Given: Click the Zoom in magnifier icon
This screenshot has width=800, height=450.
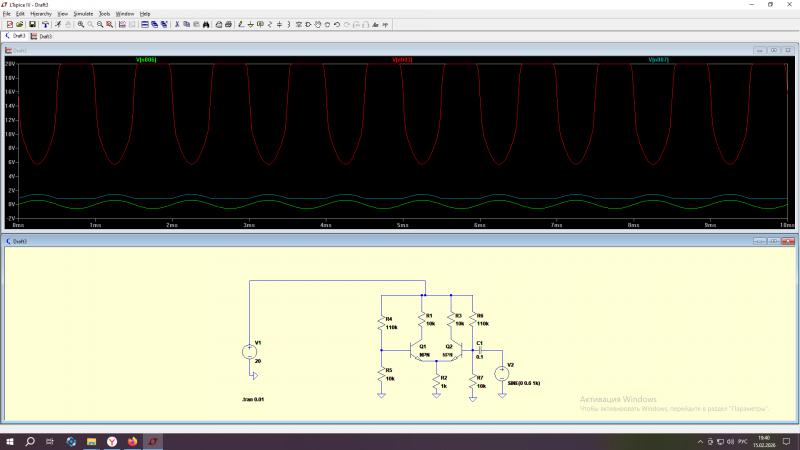Looking at the screenshot, I should 80,24.
